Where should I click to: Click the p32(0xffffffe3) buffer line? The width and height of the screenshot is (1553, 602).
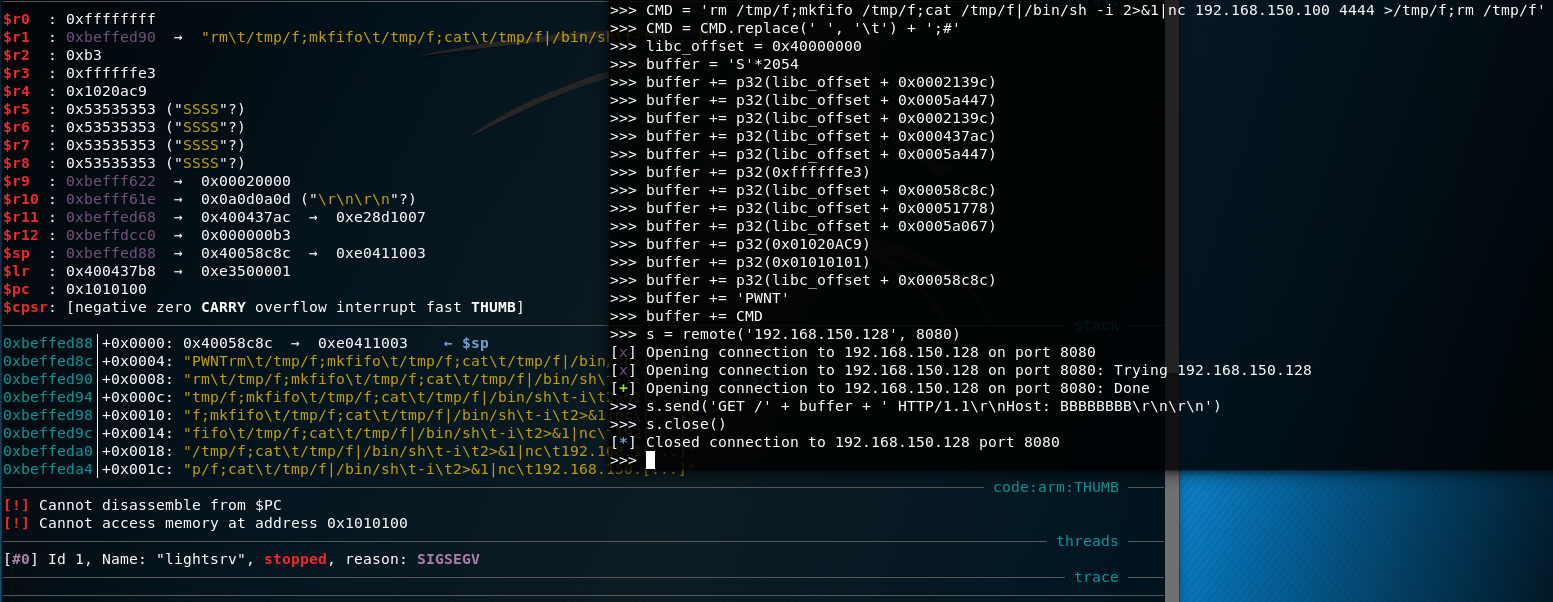[740, 172]
